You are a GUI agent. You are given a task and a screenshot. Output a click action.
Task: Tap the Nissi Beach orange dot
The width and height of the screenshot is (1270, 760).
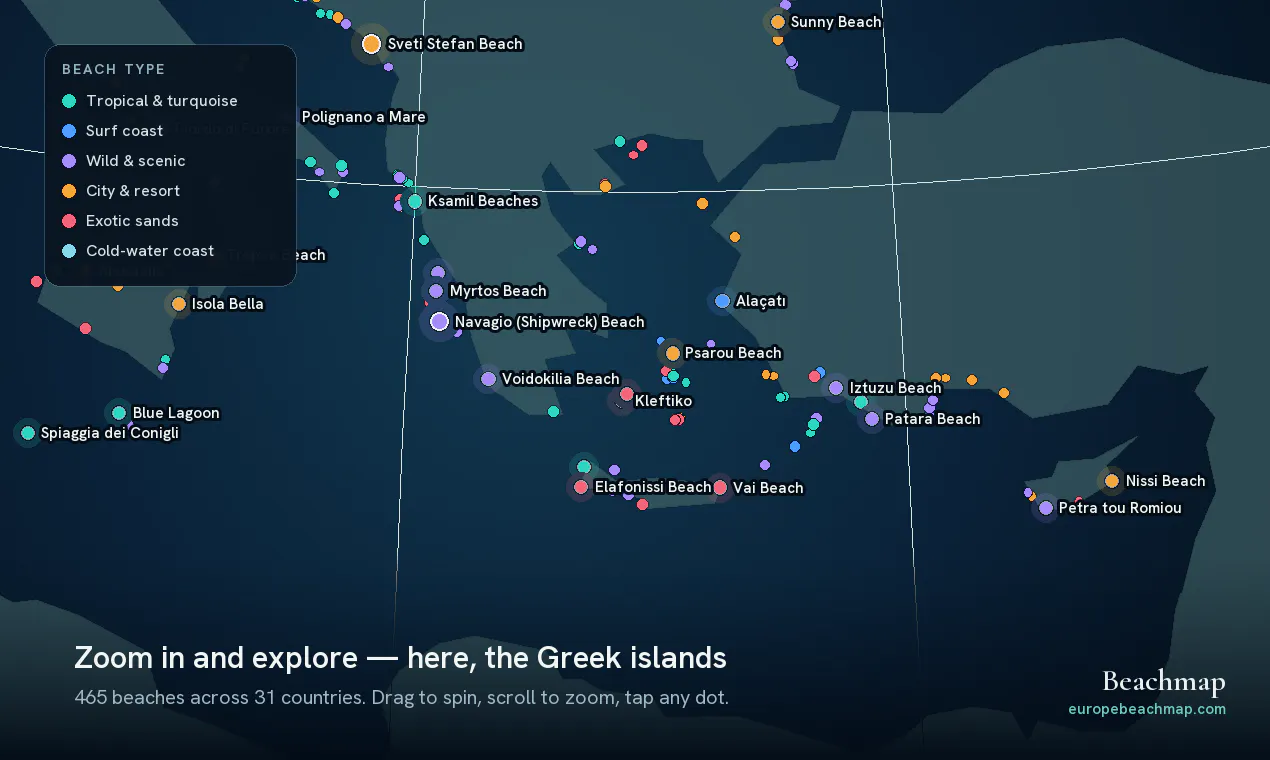(1112, 481)
